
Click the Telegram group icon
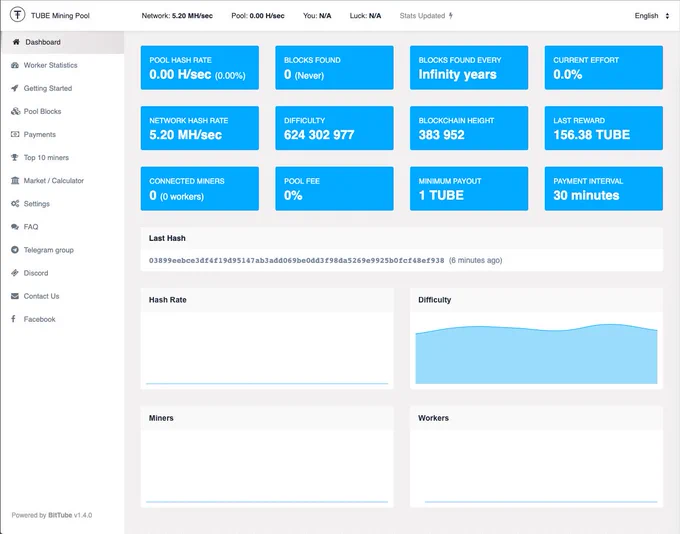tap(15, 250)
